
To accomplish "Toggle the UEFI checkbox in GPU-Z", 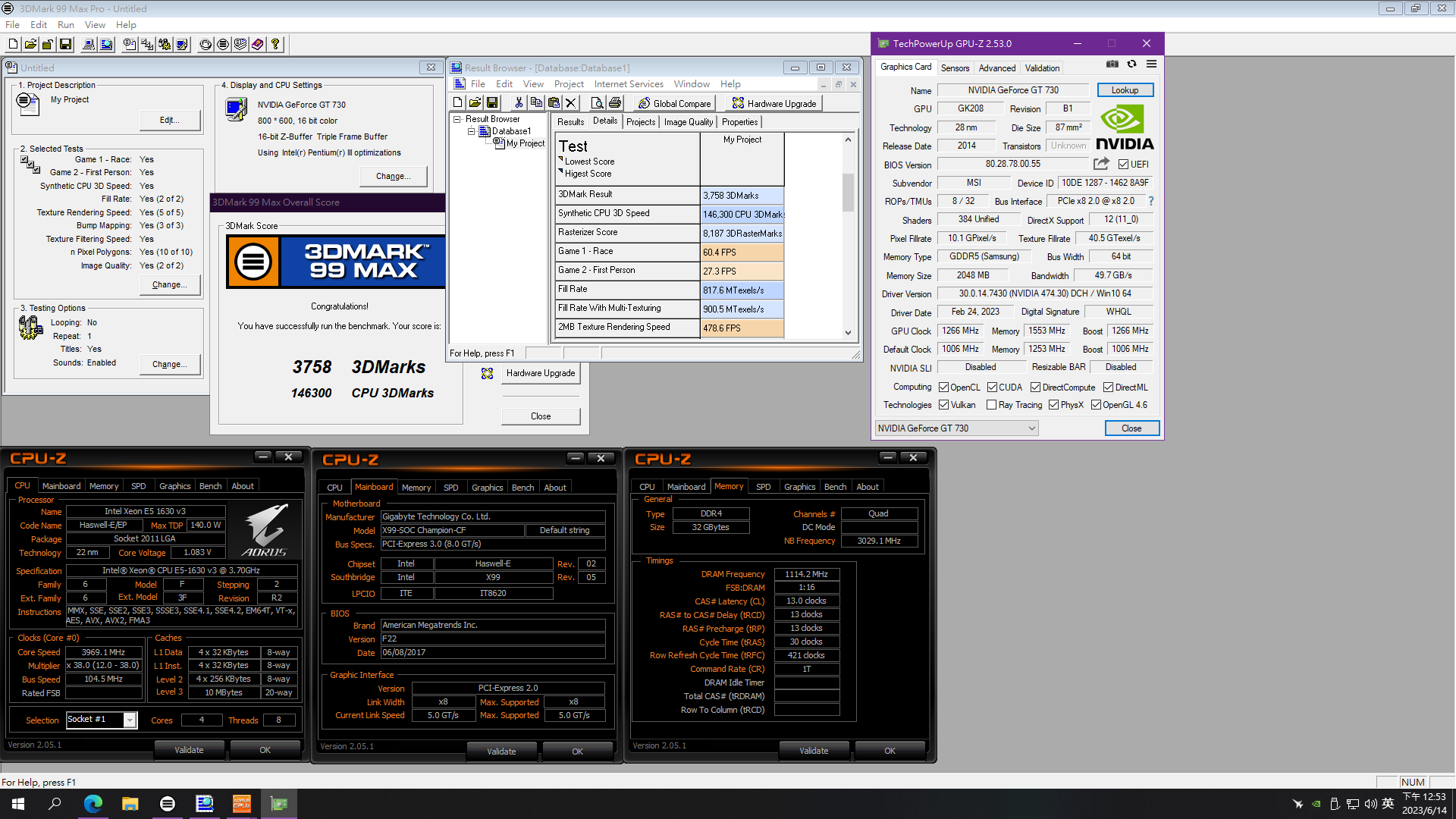I will click(x=1123, y=165).
